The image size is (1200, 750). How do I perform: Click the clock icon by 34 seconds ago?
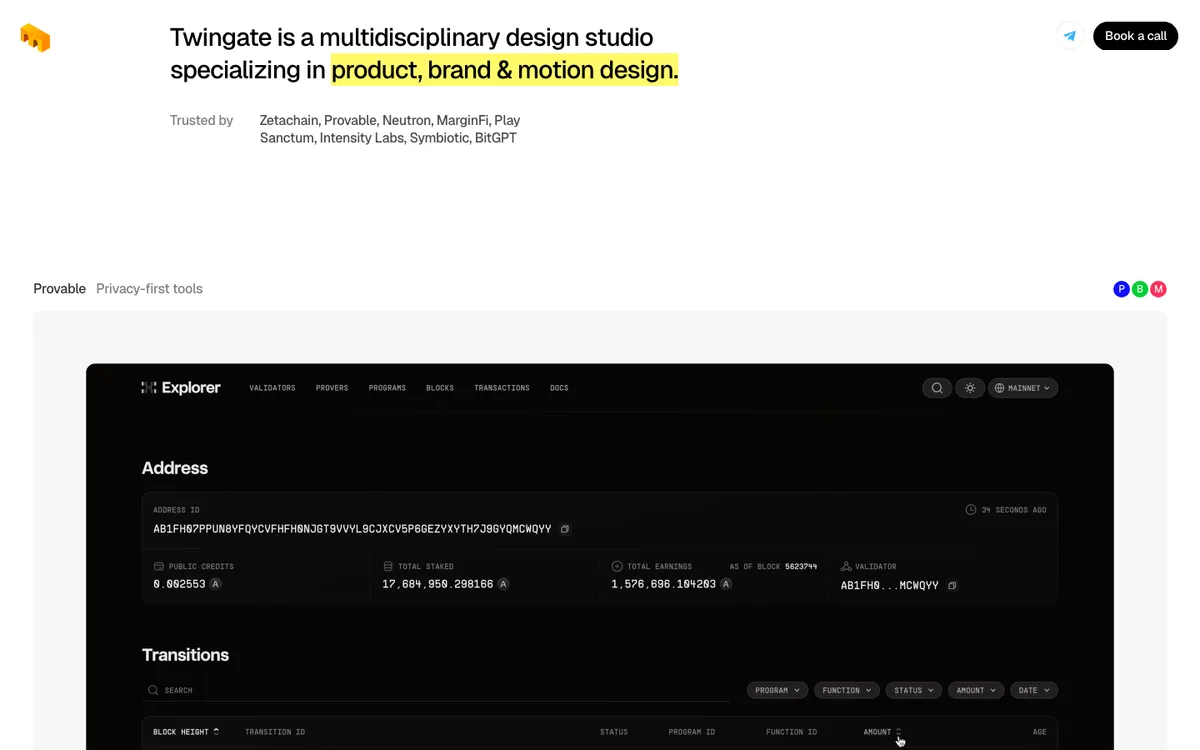970,510
